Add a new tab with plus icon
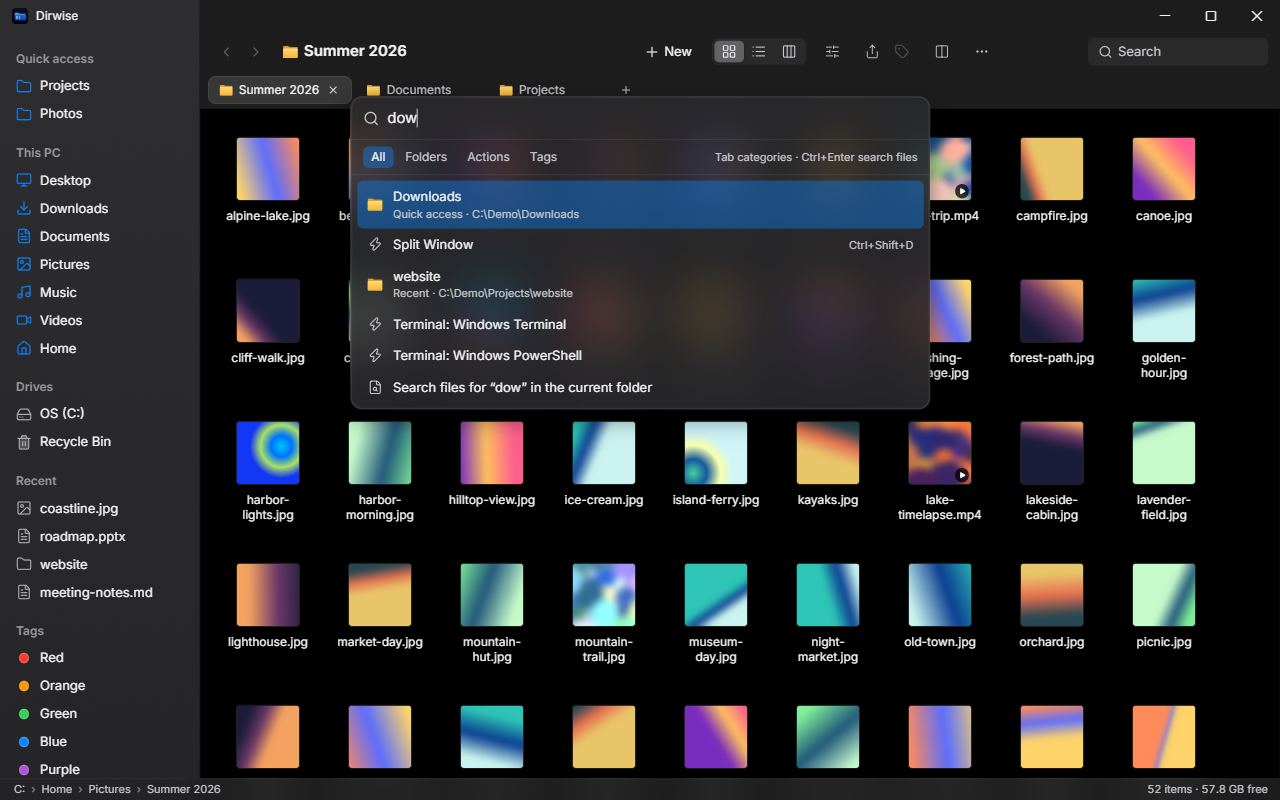 (x=626, y=90)
